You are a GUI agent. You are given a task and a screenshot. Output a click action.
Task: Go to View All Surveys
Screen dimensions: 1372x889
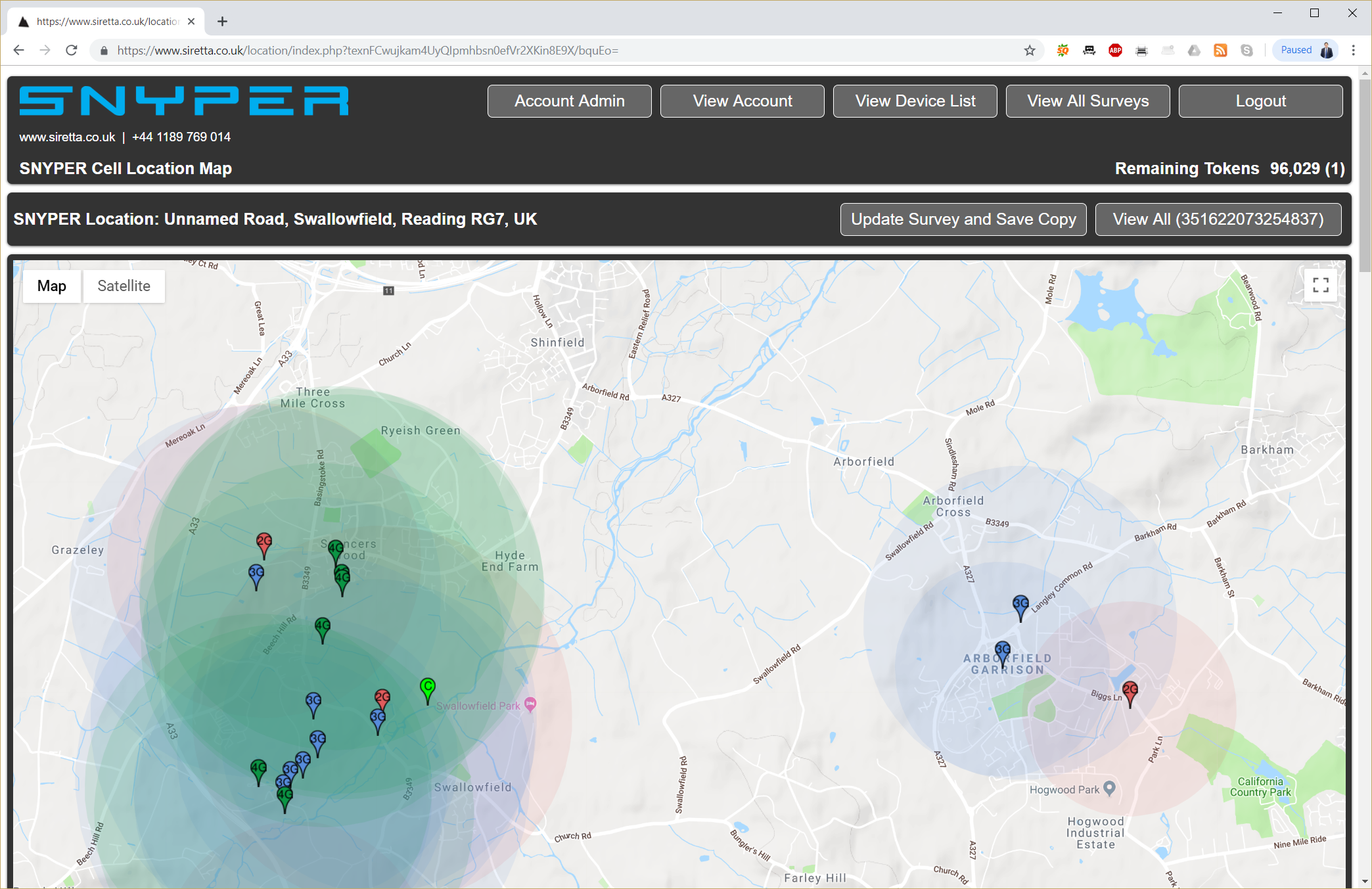(x=1087, y=101)
